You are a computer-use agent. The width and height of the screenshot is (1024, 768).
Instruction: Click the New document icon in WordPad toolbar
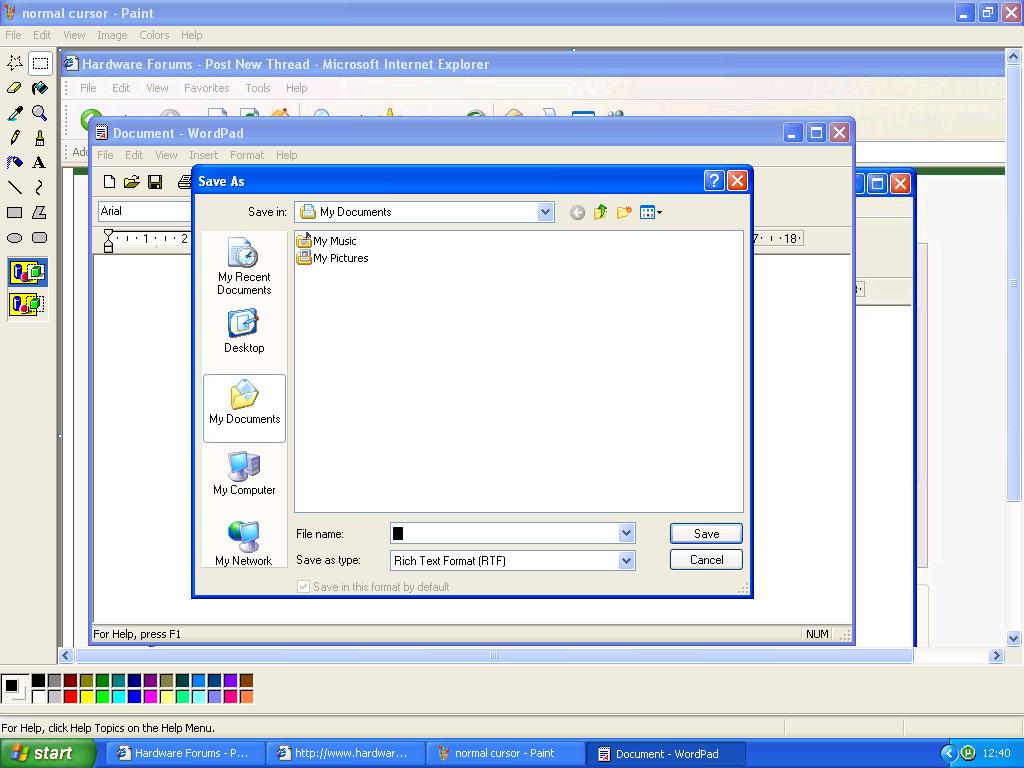pos(109,182)
